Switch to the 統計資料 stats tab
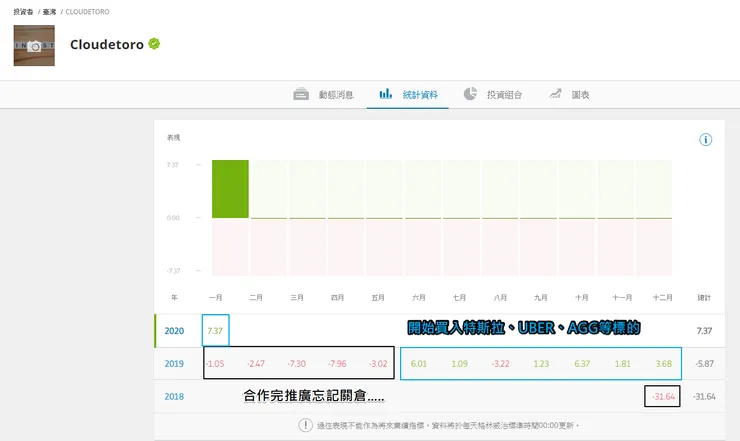The height and width of the screenshot is (441, 740). (x=408, y=94)
